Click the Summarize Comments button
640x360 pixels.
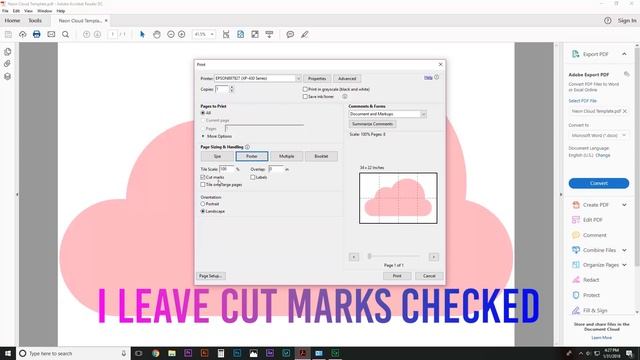click(372, 124)
